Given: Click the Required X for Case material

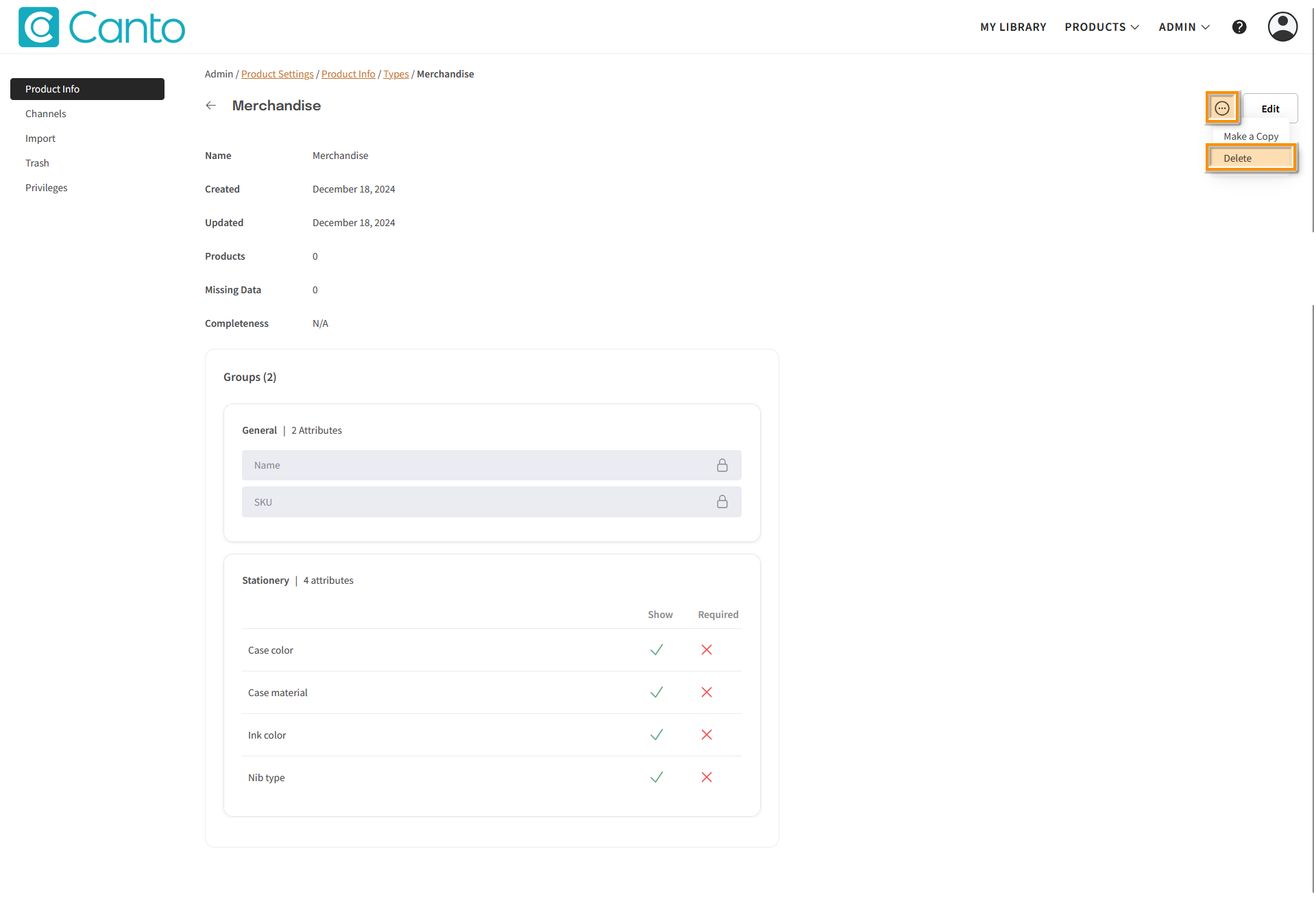Looking at the screenshot, I should point(706,693).
